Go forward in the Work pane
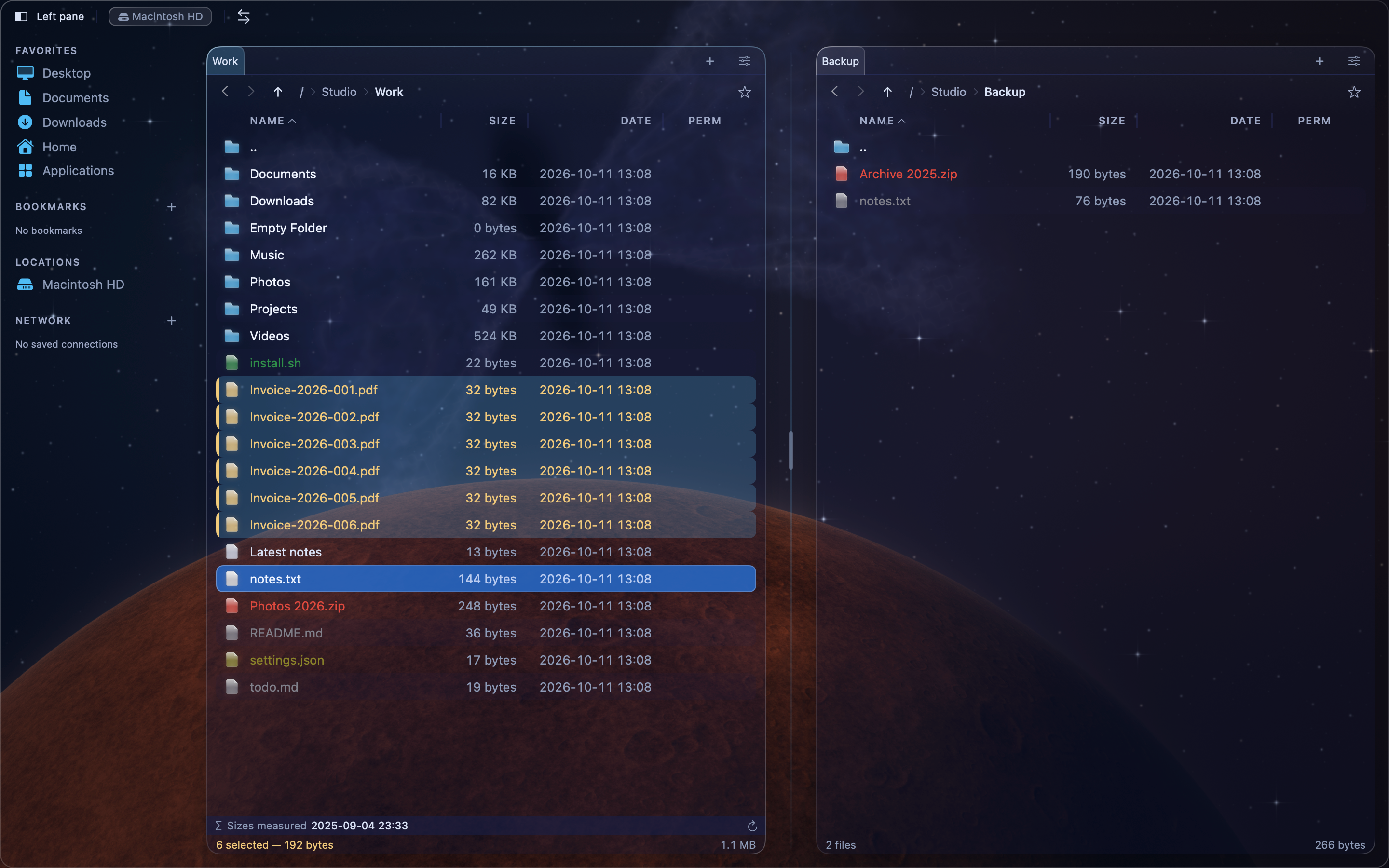The image size is (1389, 868). tap(251, 92)
